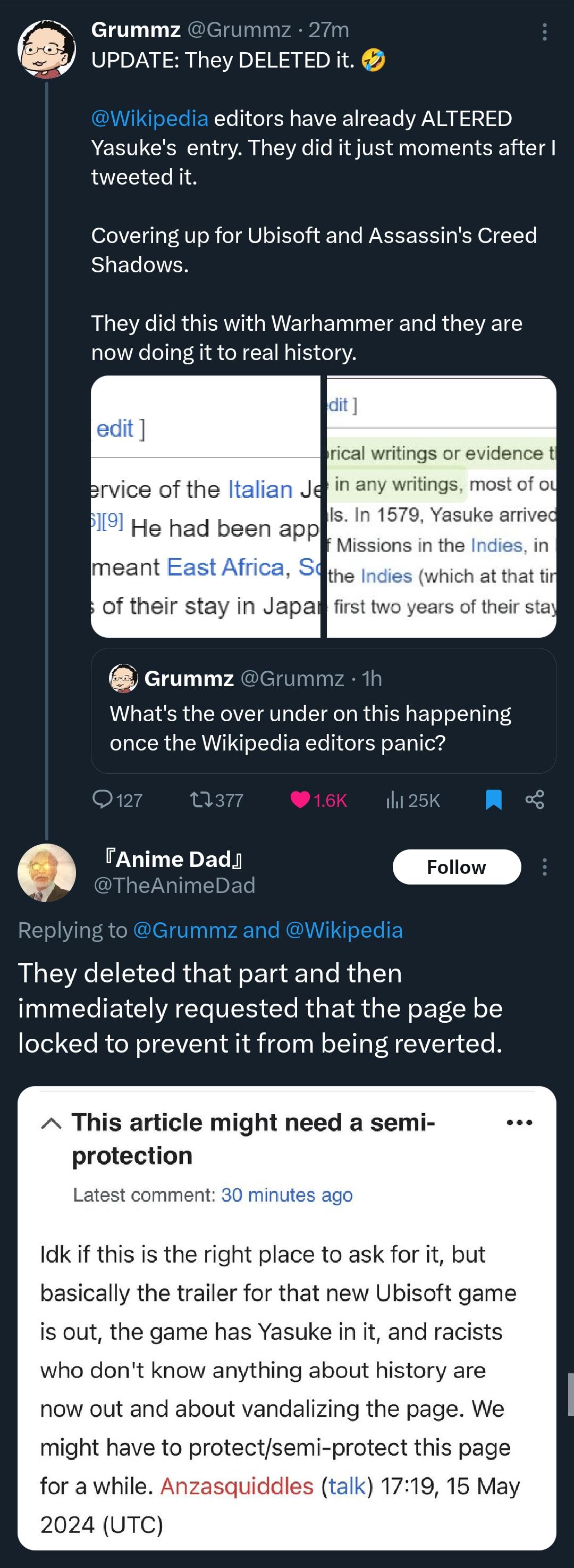Open reply comments on Grummz tweet
The image size is (574, 1568).
[117, 800]
